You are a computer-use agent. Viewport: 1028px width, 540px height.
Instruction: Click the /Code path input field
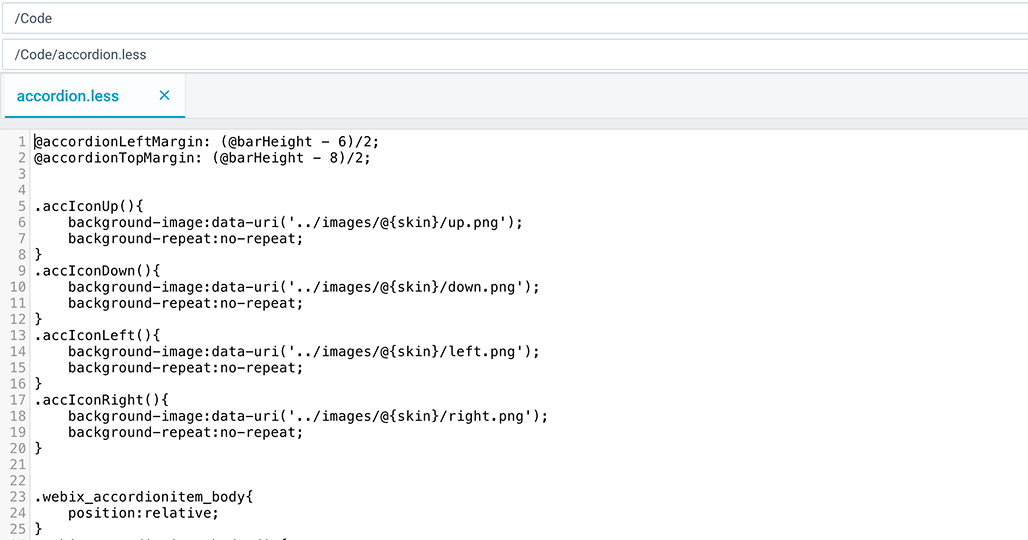click(x=514, y=18)
